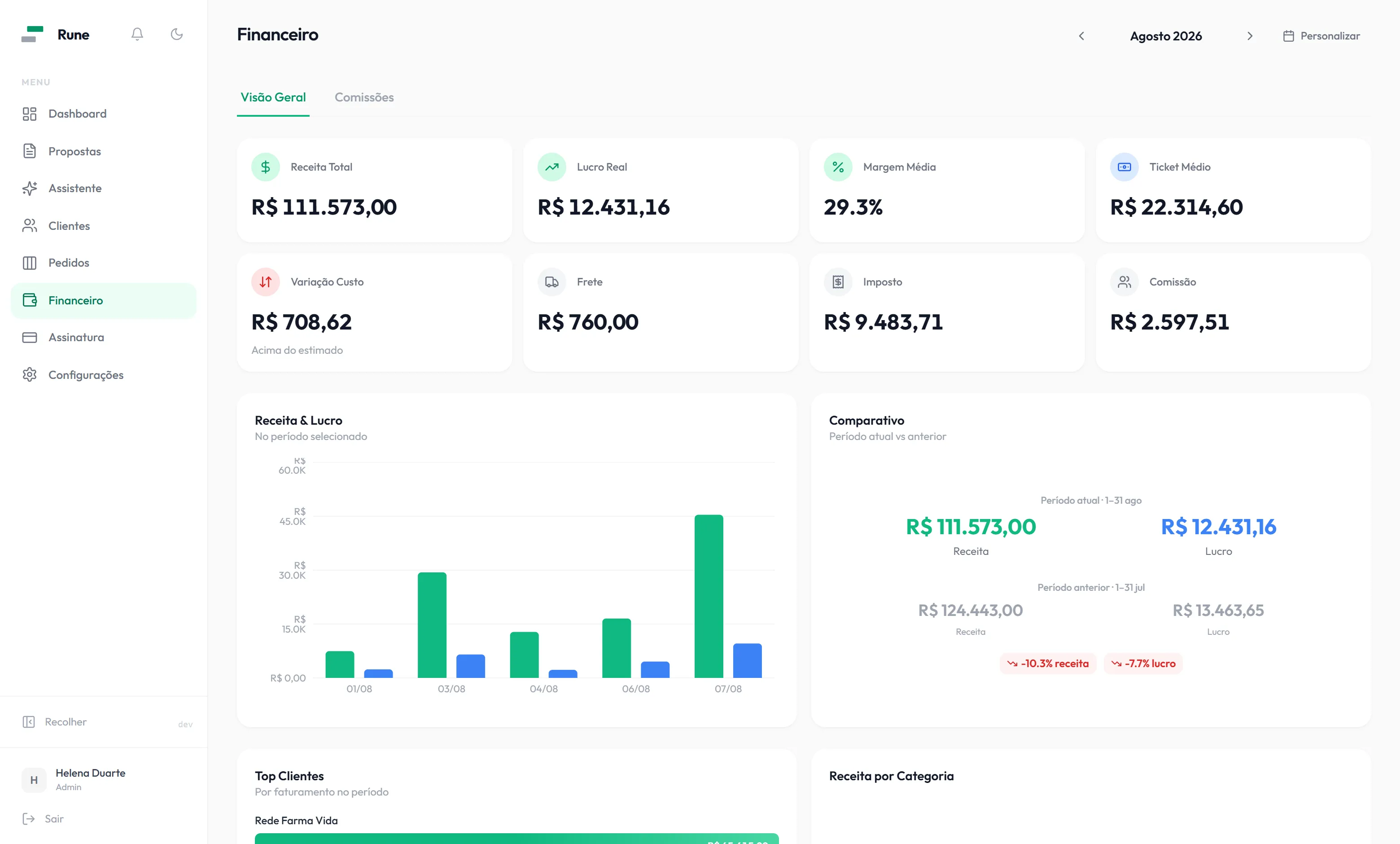Click previous period revenue R$ 124.443,00
Viewport: 1400px width, 844px height.
[x=971, y=611]
